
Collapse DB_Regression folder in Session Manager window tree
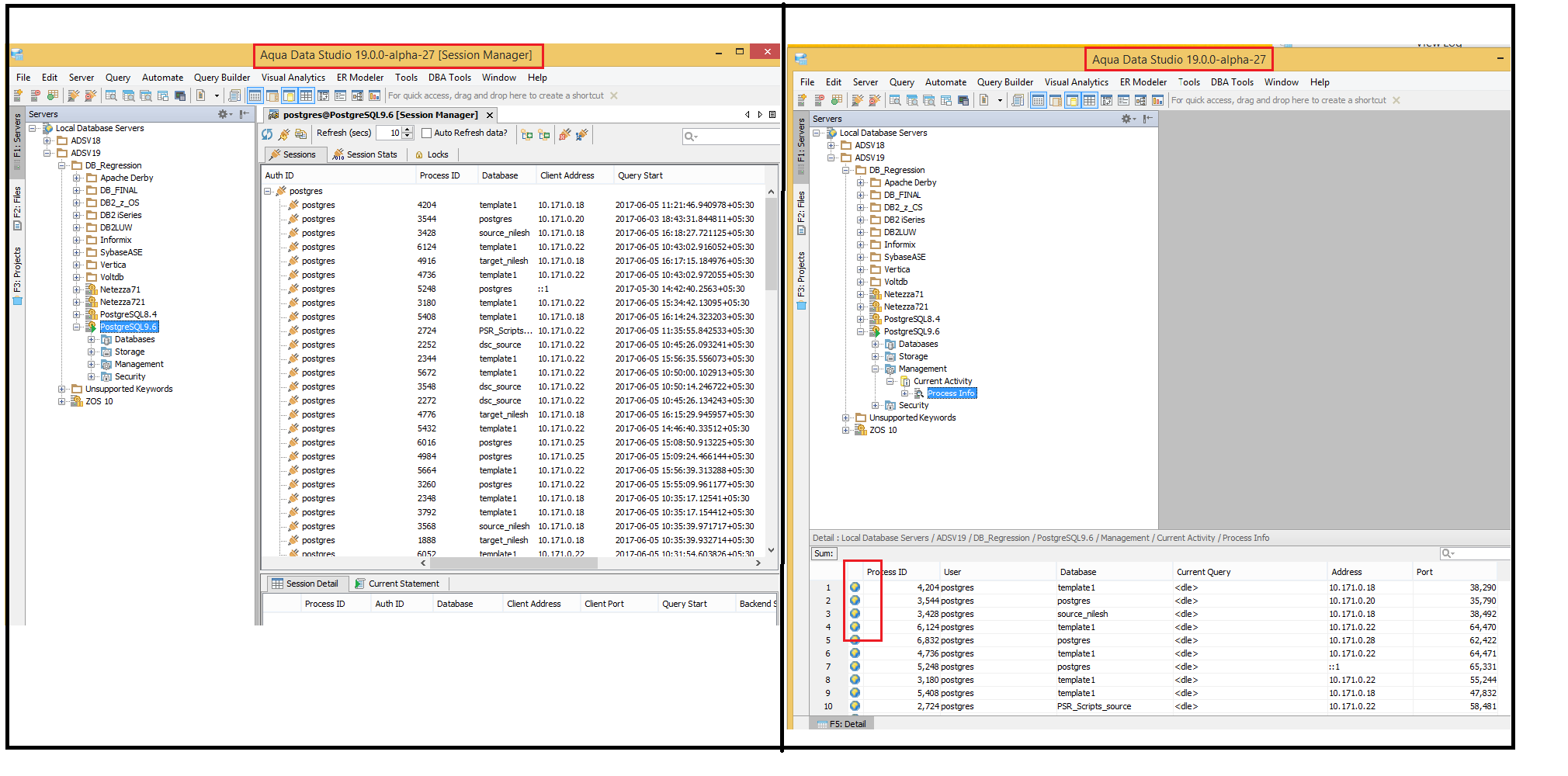(x=61, y=165)
